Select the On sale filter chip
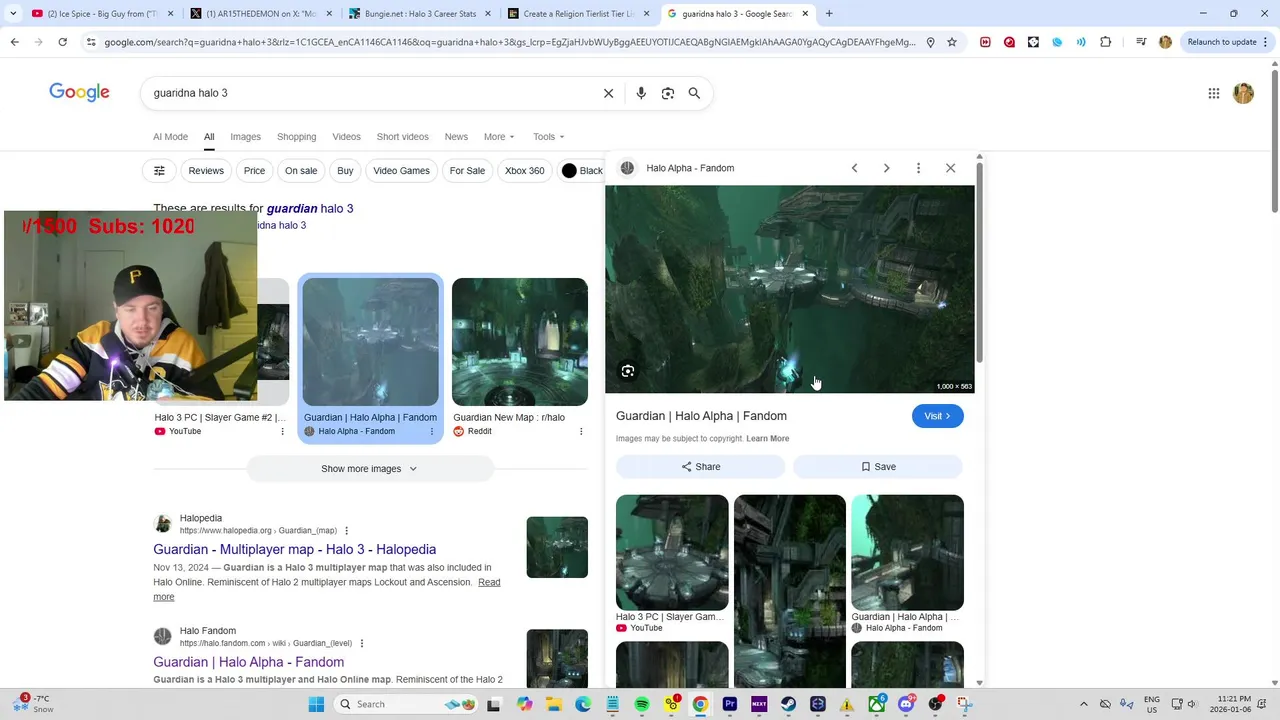Viewport: 1280px width, 720px height. [x=301, y=171]
